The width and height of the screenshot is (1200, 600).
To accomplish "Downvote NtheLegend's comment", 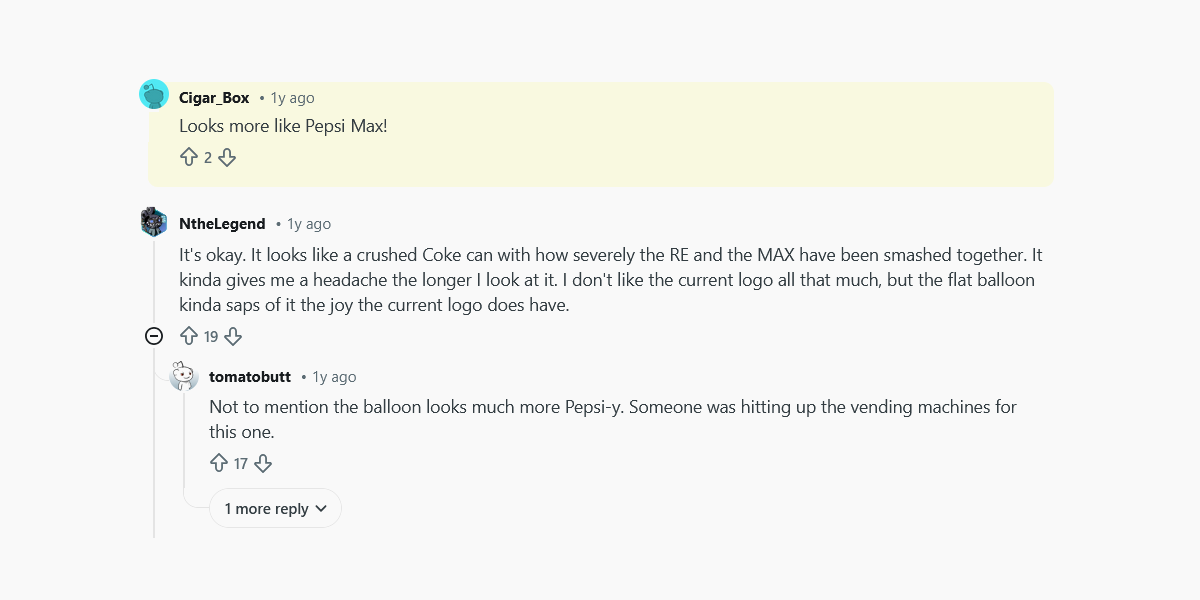I will click(x=233, y=336).
